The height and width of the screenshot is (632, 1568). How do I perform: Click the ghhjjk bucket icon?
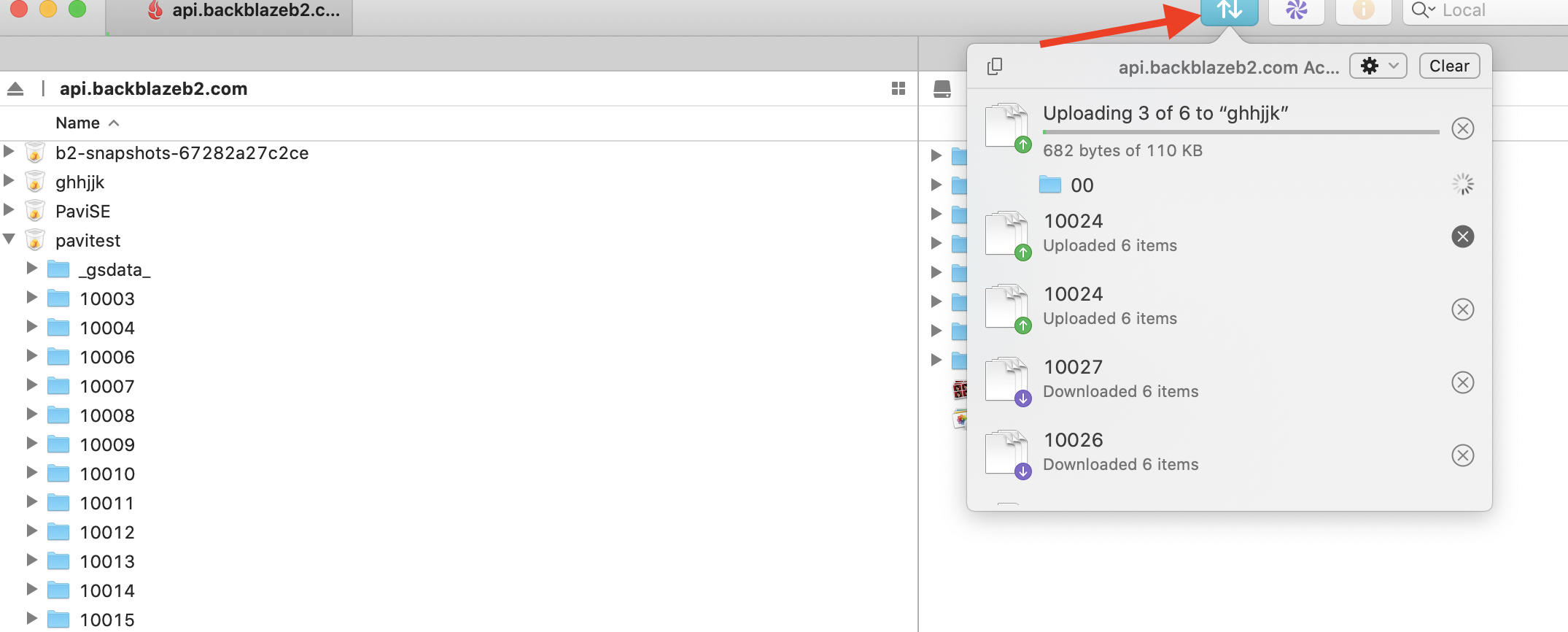34,182
